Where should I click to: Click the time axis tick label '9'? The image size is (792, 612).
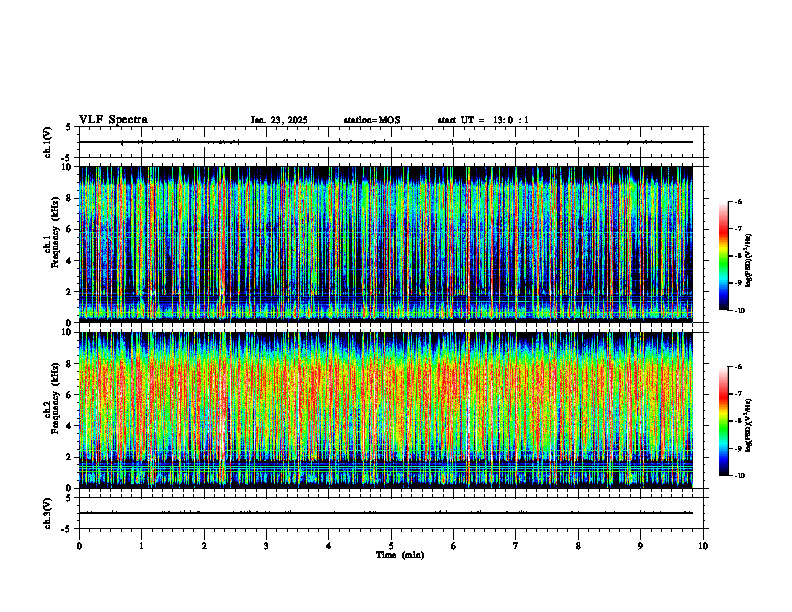pos(640,546)
